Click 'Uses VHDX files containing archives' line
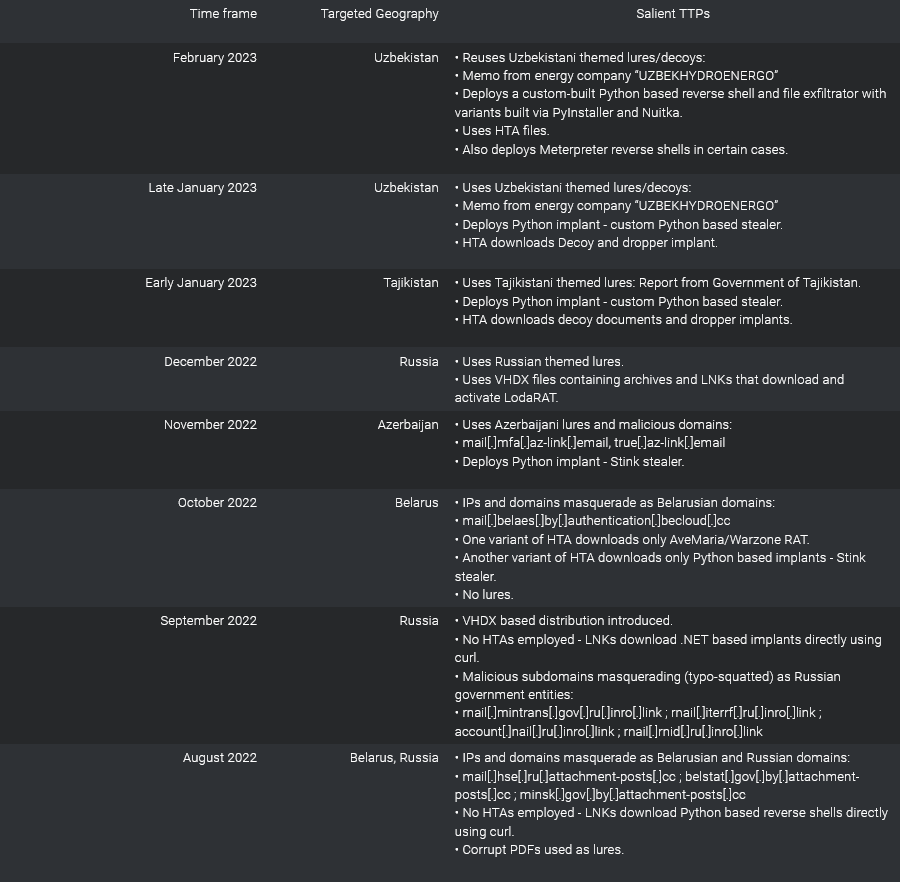This screenshot has height=882, width=900. [649, 388]
